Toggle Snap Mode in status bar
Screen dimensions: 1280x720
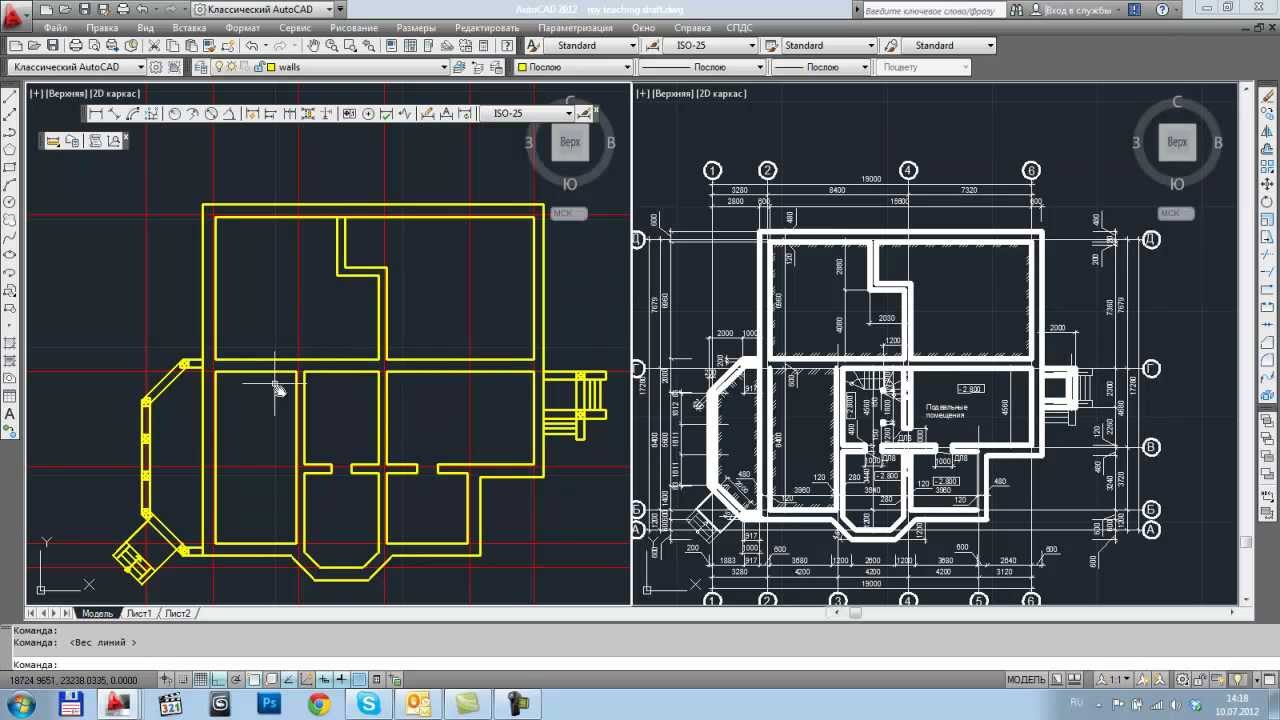coord(183,680)
